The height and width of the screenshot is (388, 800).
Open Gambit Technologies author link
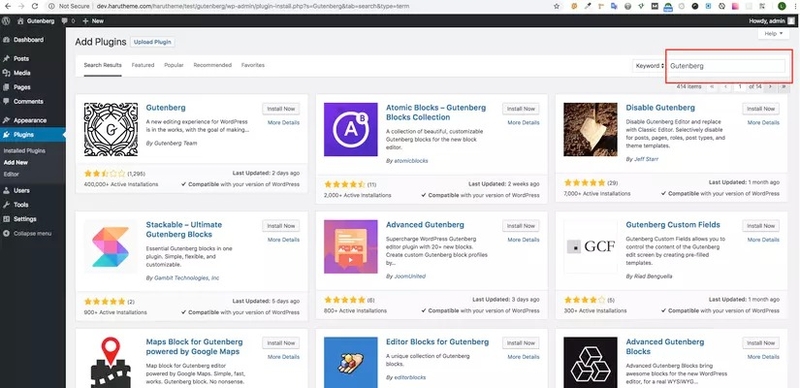tap(186, 278)
